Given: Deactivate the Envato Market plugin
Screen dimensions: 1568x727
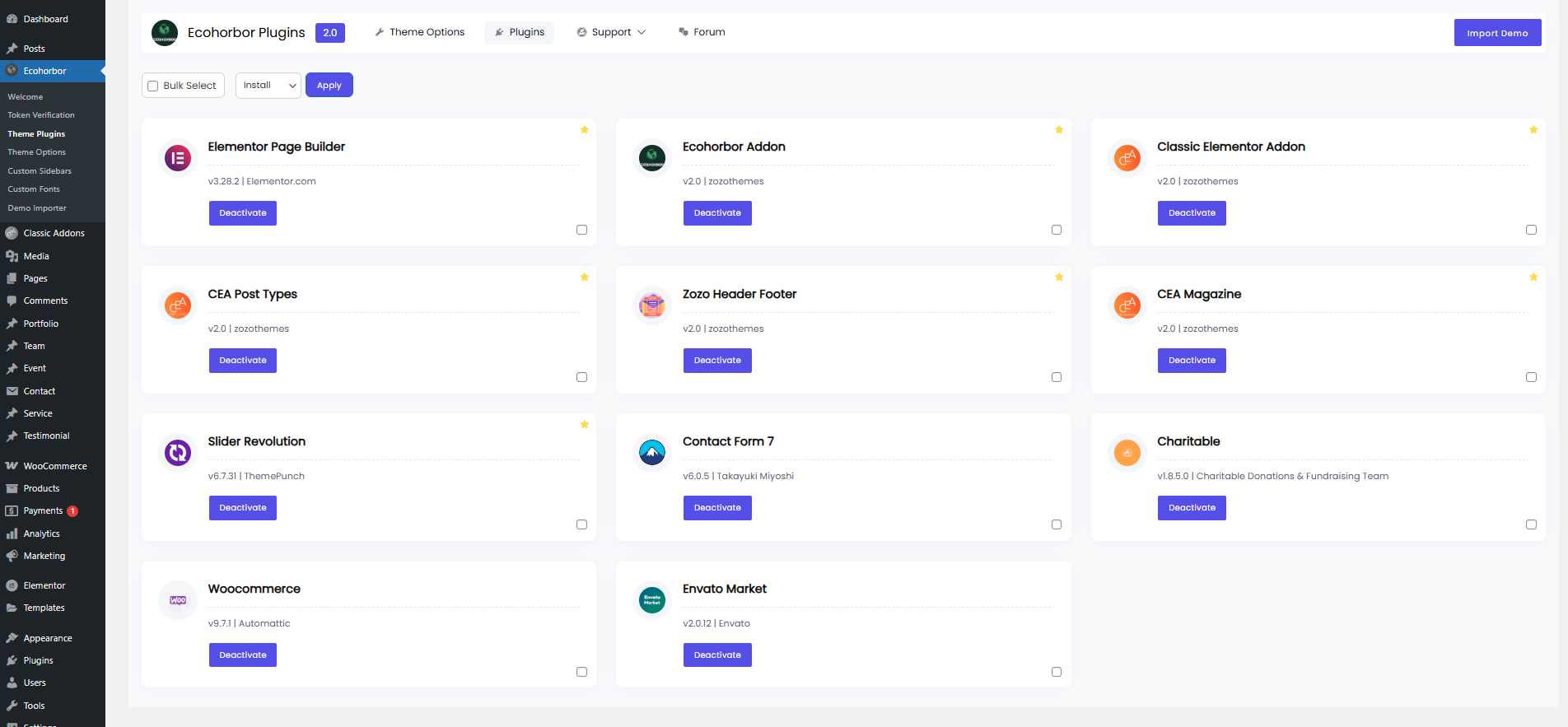Looking at the screenshot, I should (717, 655).
